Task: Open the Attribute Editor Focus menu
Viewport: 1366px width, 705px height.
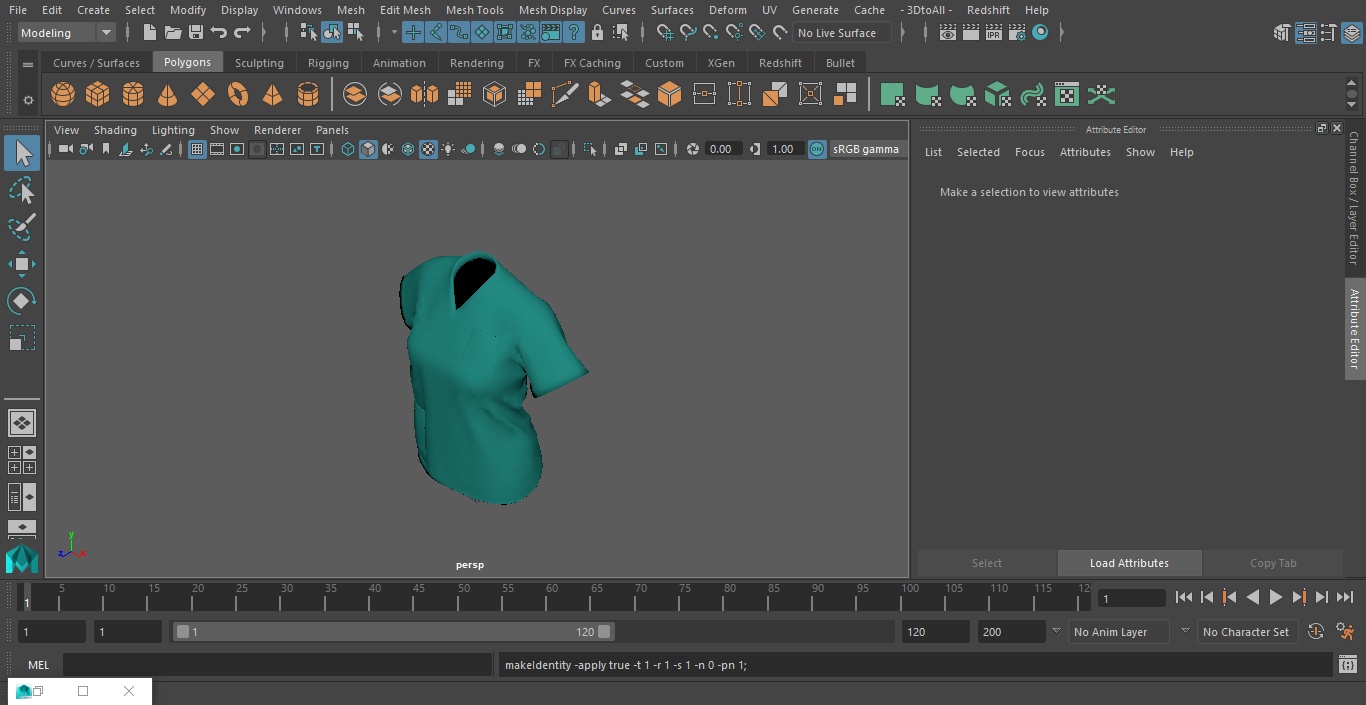Action: pyautogui.click(x=1029, y=152)
